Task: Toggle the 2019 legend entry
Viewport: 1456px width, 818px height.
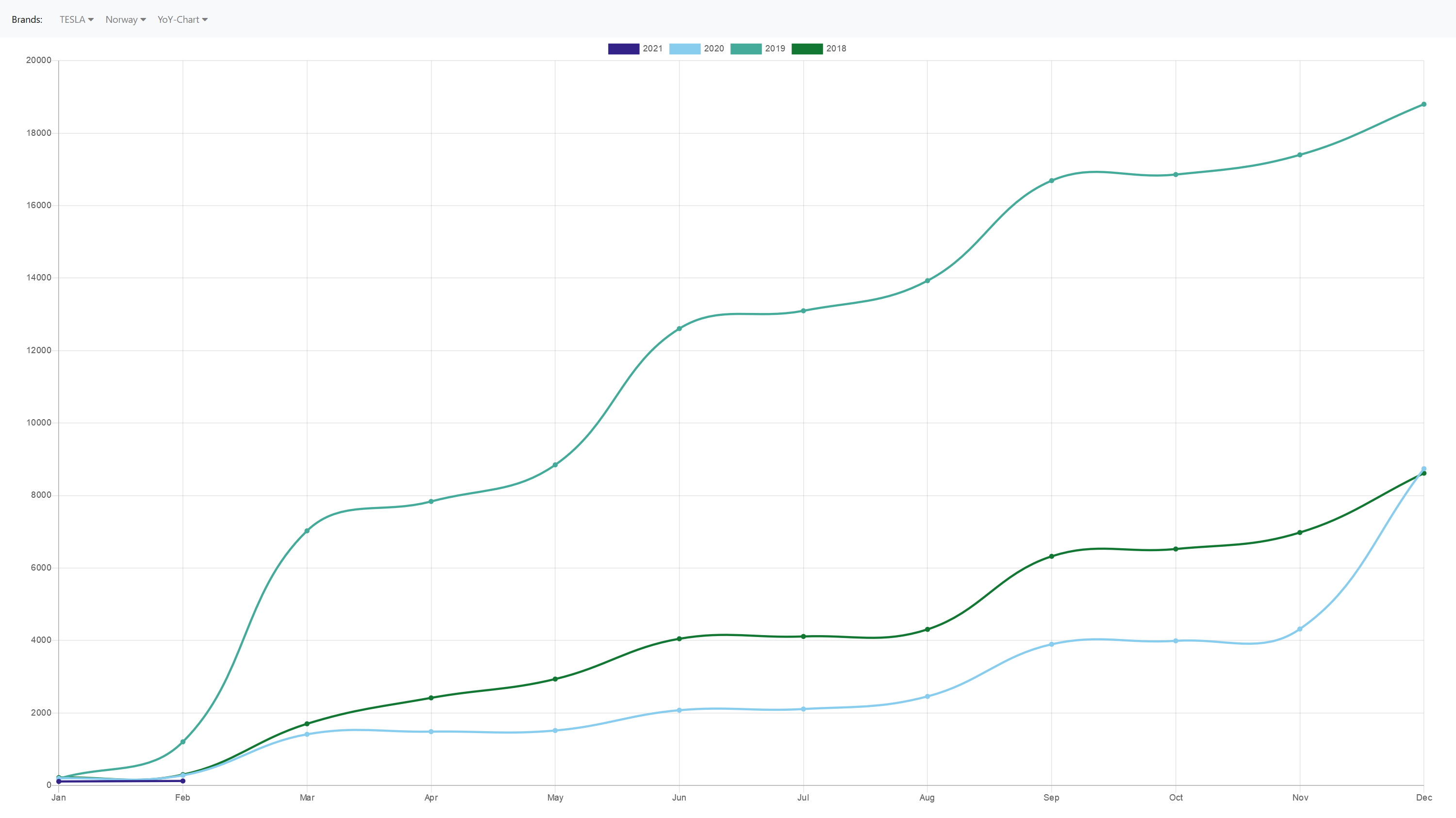Action: [x=745, y=49]
